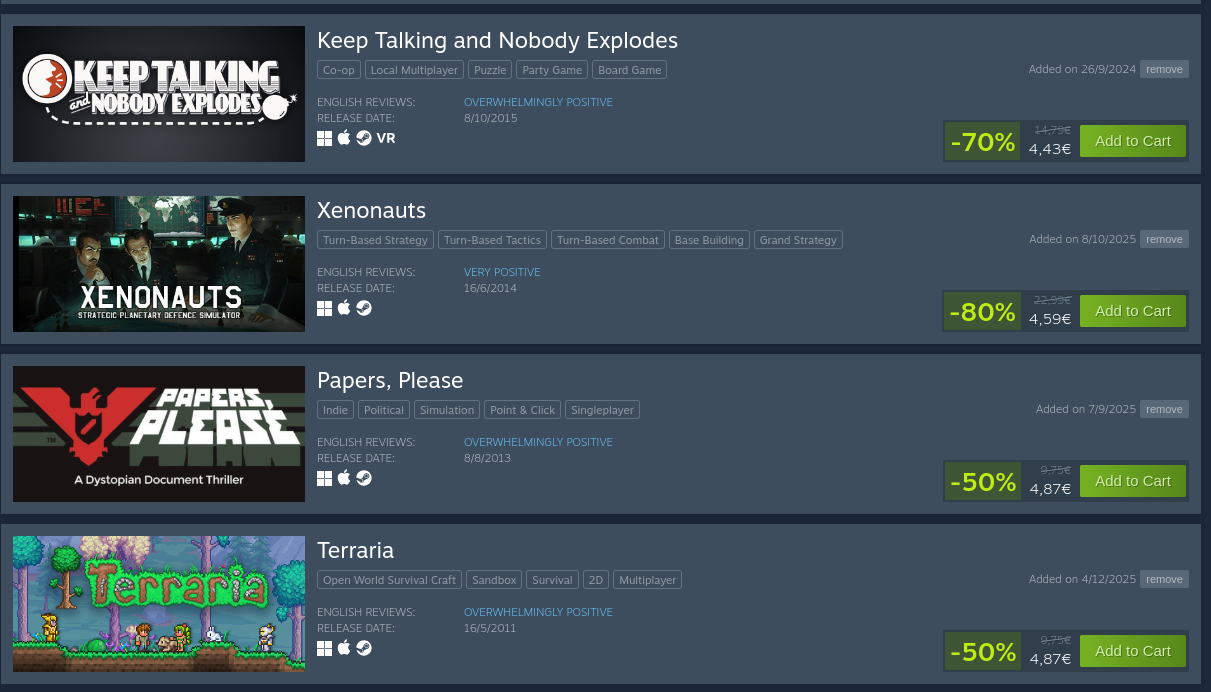Open the Terraria game thumbnail
The height and width of the screenshot is (692, 1211).
159,604
